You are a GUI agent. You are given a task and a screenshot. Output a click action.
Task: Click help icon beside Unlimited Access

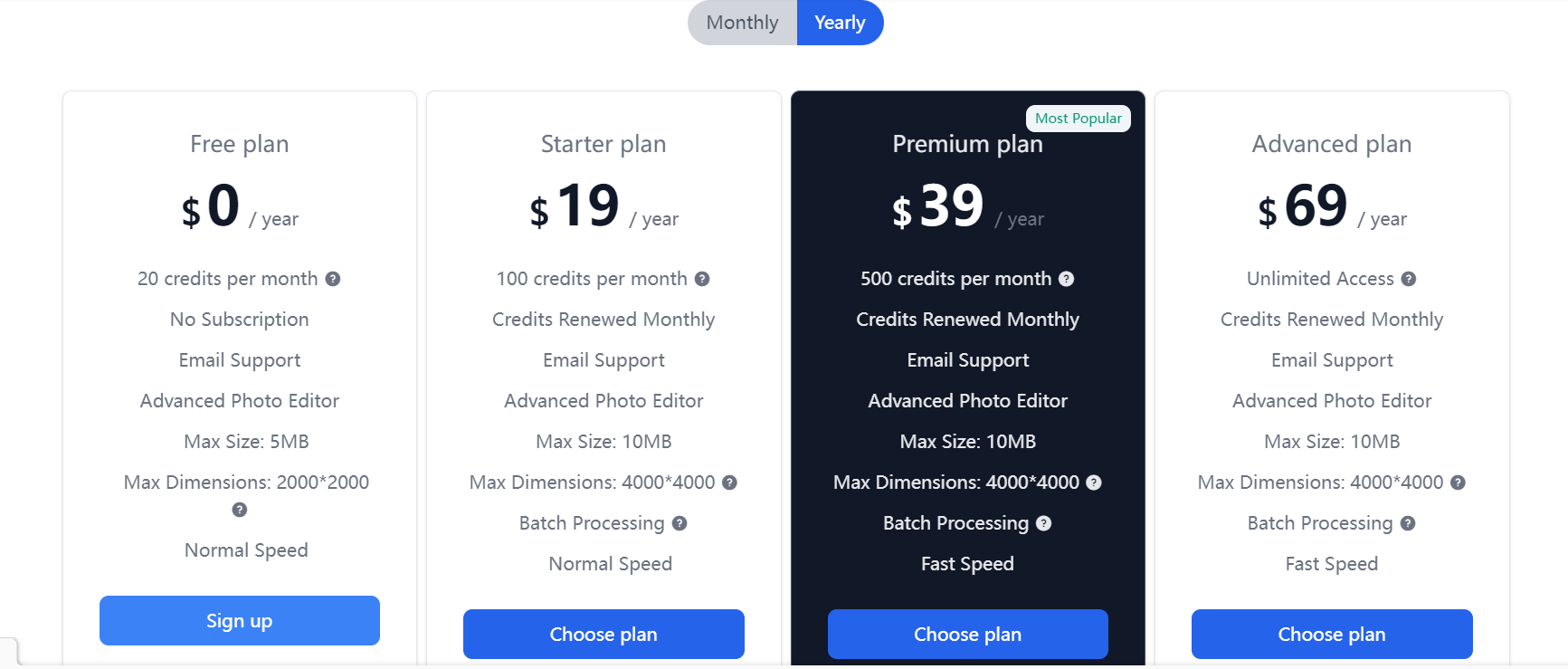coord(1409,279)
